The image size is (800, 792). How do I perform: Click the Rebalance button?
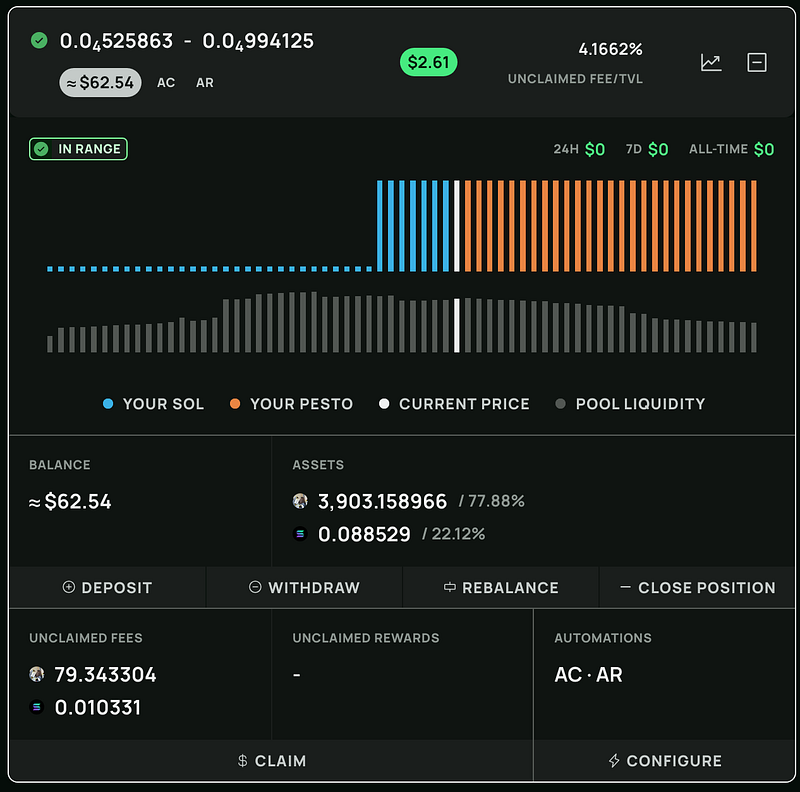pos(501,587)
